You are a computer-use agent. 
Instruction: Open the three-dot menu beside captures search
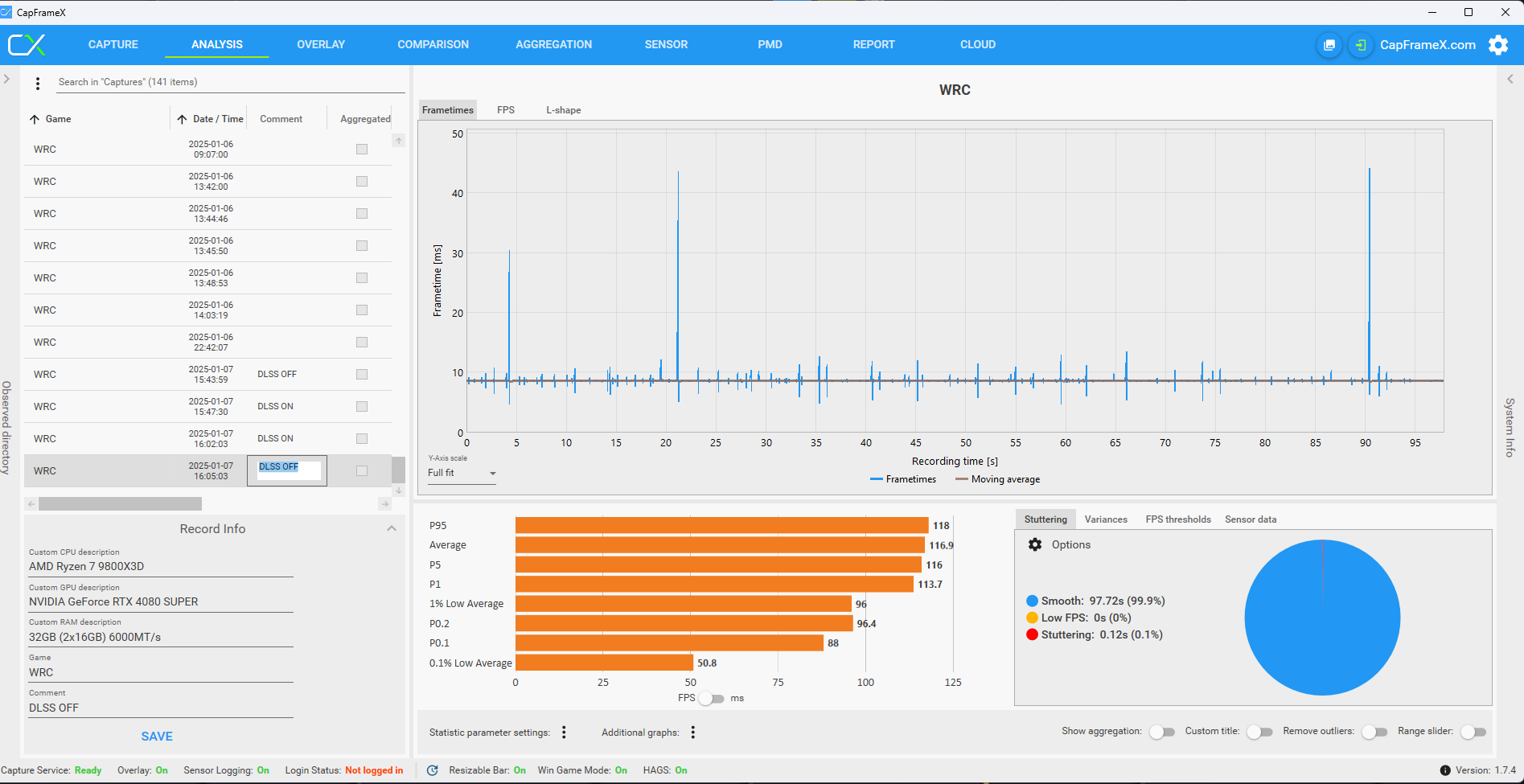click(38, 83)
